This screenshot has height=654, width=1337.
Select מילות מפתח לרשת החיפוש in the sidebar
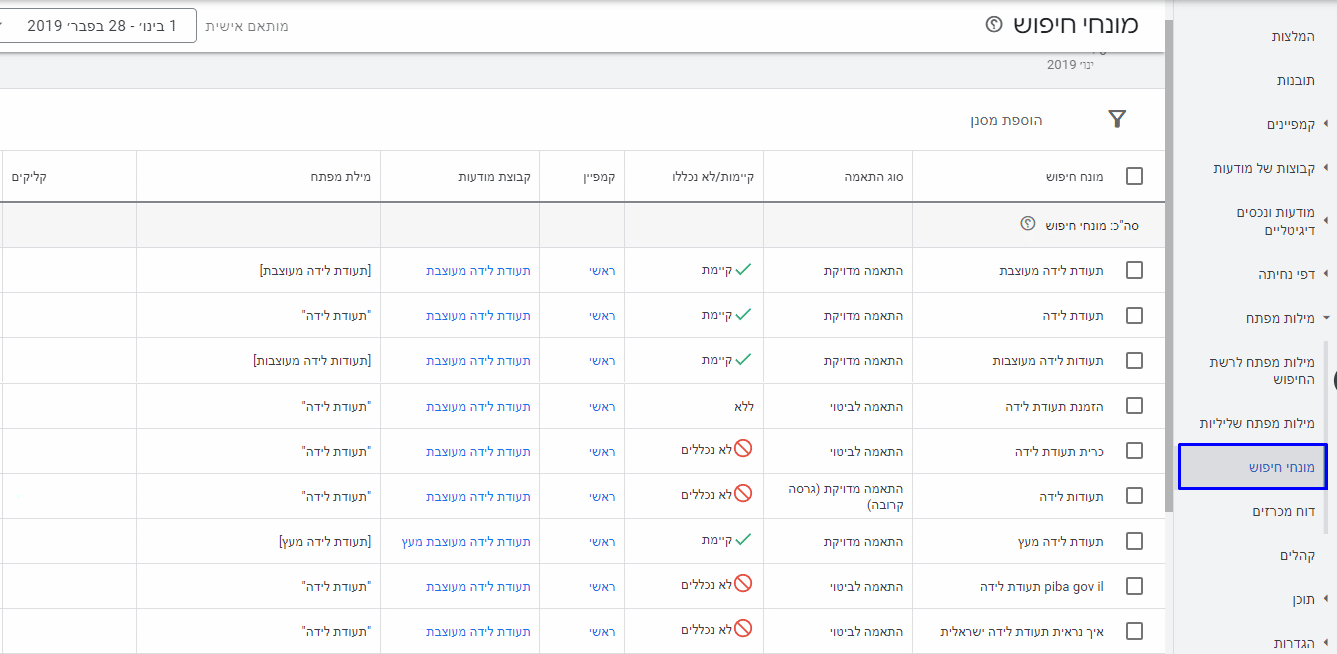[1262, 370]
